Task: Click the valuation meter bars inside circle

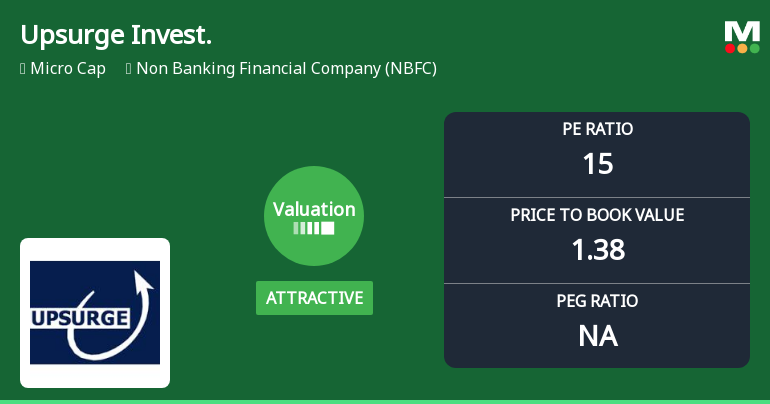Action: pyautogui.click(x=314, y=228)
